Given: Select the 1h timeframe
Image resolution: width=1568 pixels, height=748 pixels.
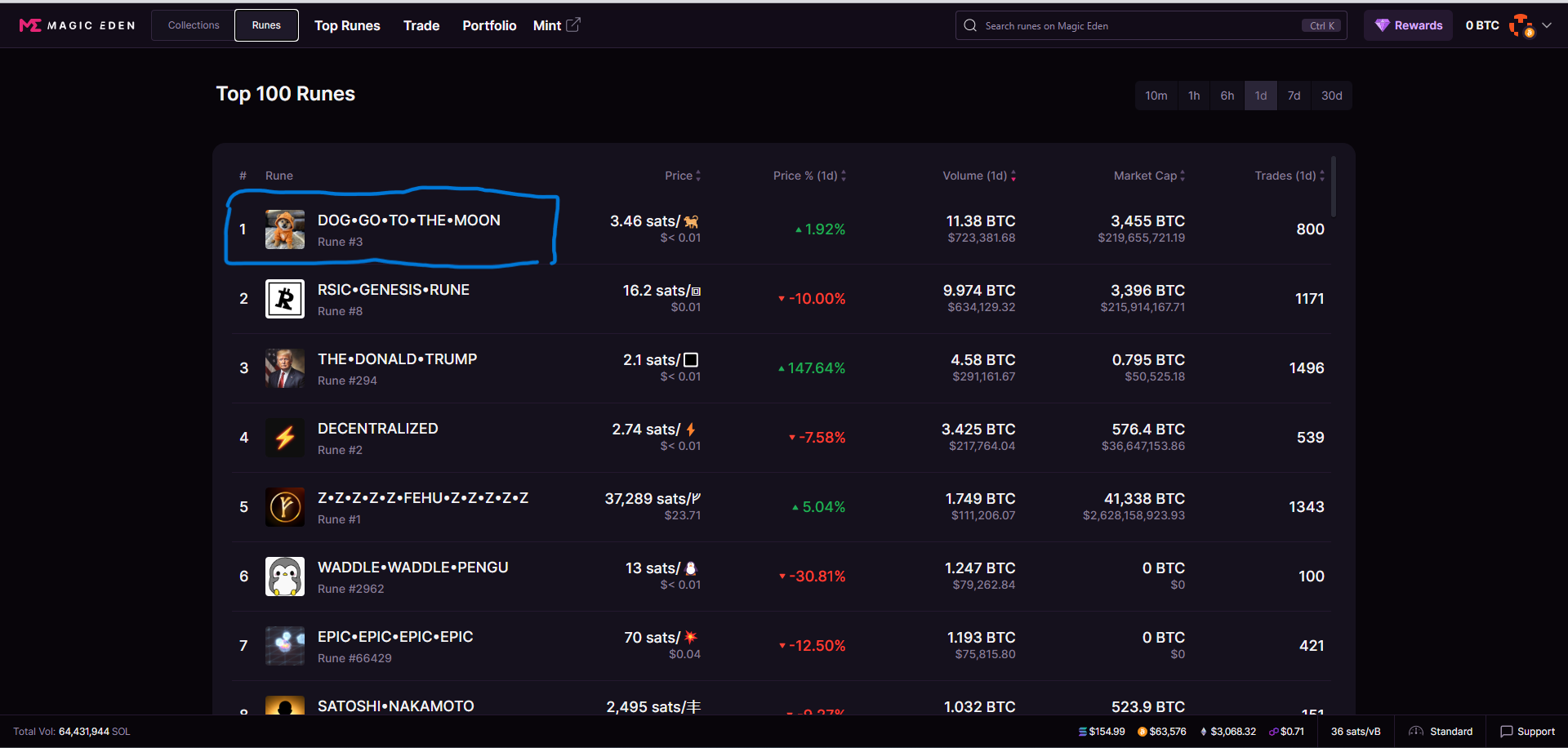Looking at the screenshot, I should (x=1194, y=96).
